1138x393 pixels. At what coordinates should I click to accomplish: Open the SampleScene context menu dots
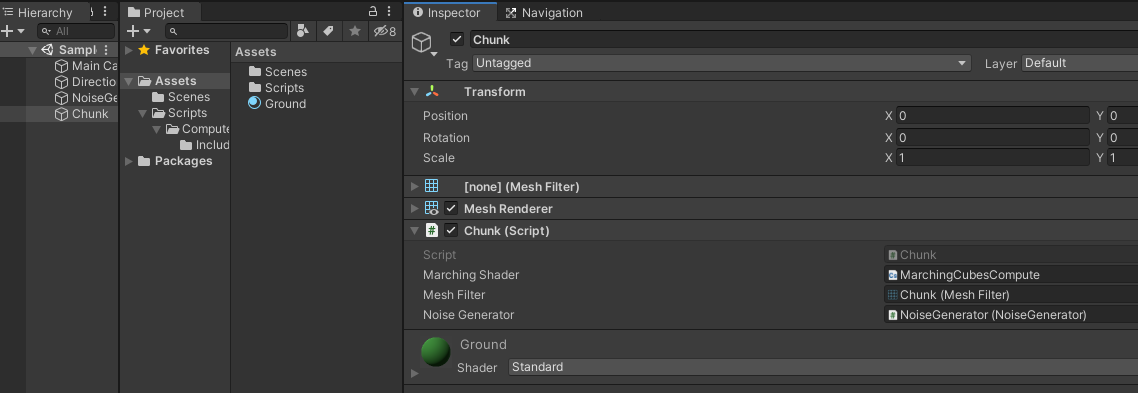[106, 50]
